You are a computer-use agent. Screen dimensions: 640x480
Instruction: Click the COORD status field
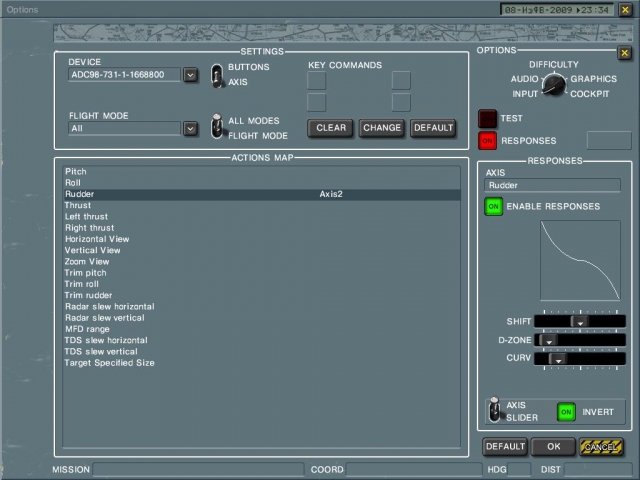pos(413,470)
